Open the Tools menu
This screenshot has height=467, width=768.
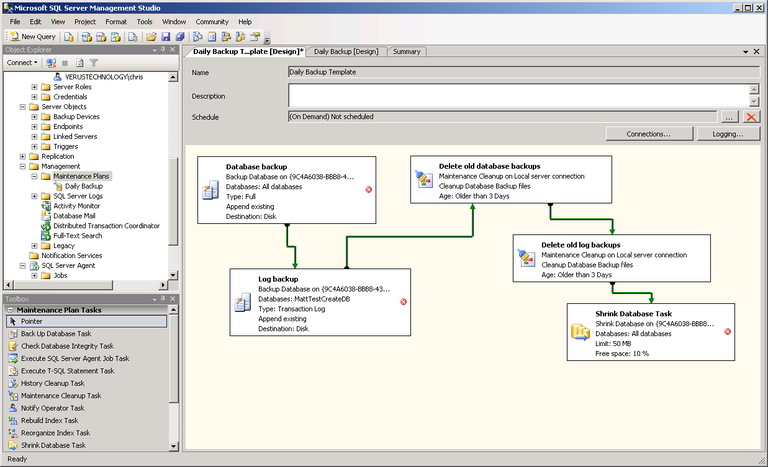(145, 21)
